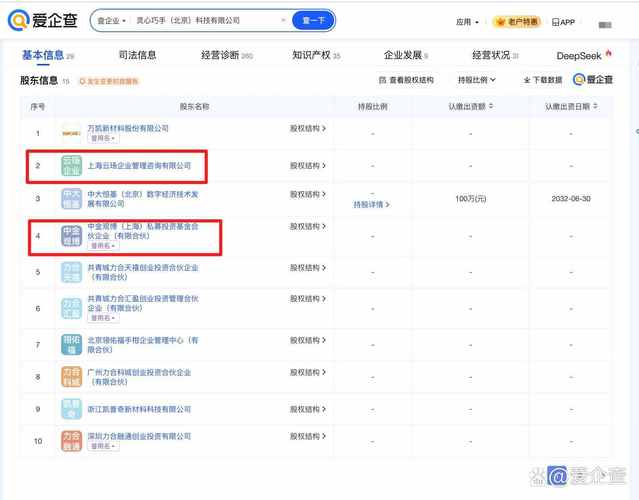Open the APP download link
Image resolution: width=639 pixels, height=500 pixels.
(x=563, y=22)
